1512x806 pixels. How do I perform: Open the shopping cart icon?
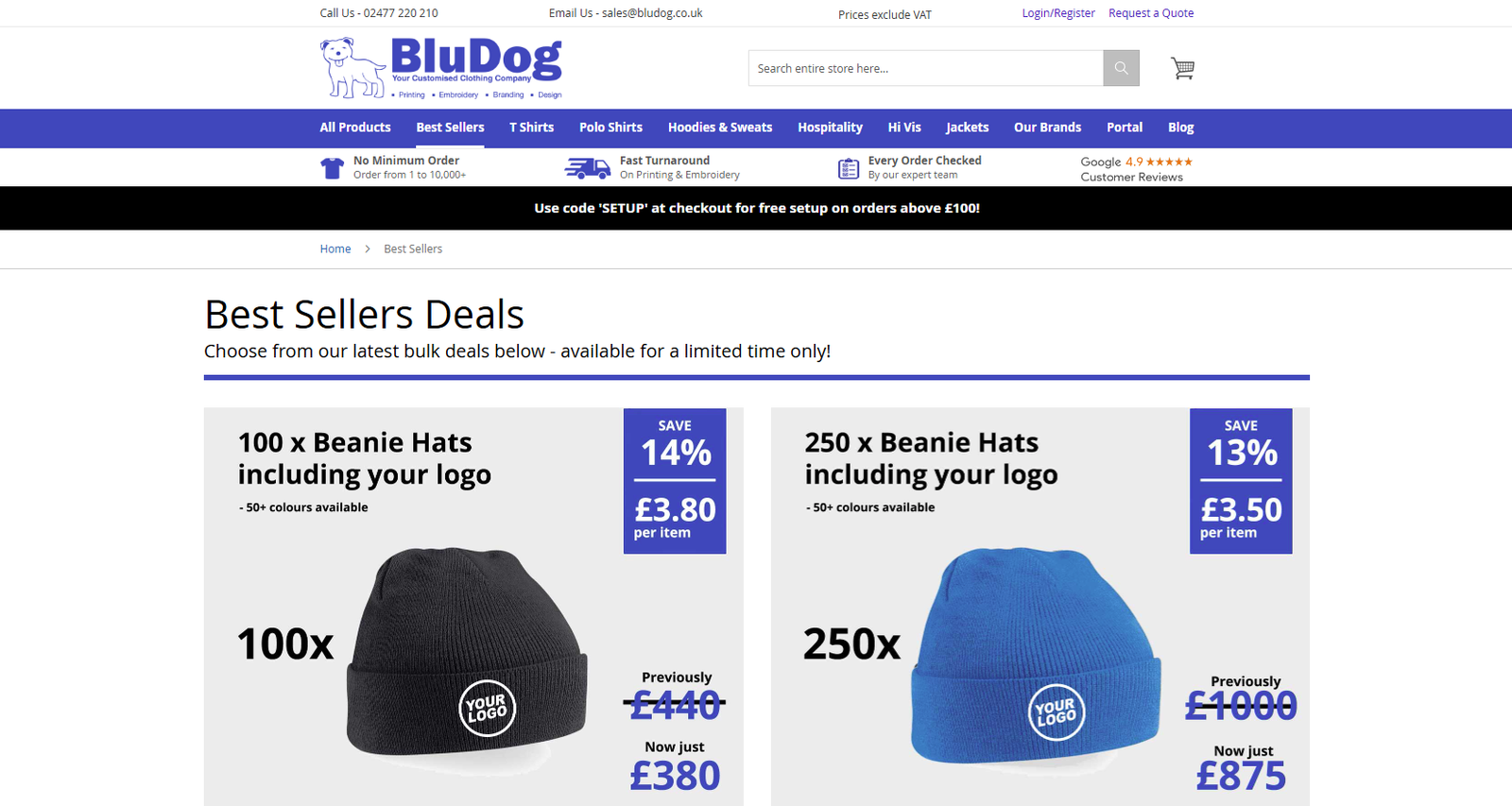pos(1182,68)
